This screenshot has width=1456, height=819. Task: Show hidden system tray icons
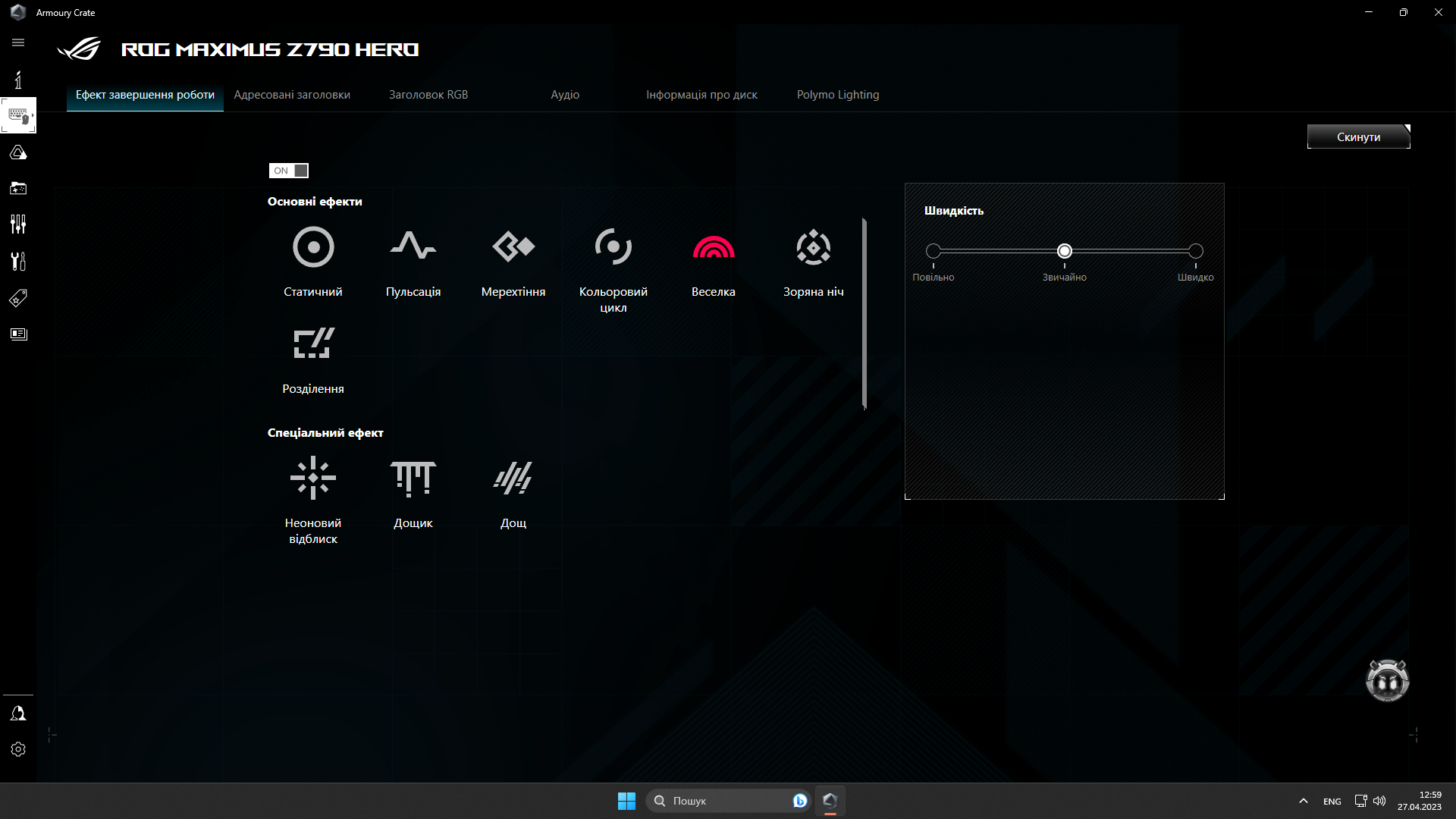tap(1303, 801)
